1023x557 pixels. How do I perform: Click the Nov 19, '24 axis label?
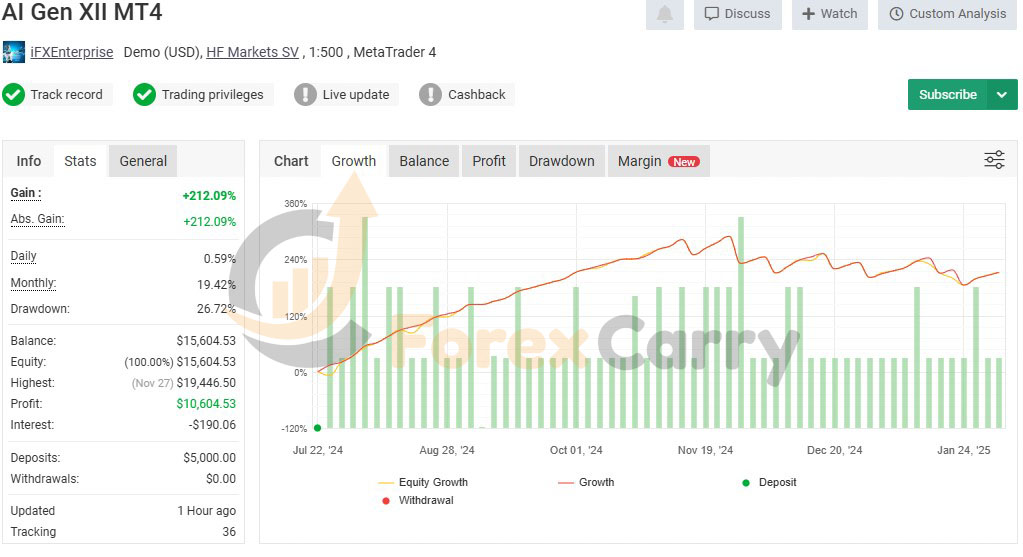tap(705, 450)
